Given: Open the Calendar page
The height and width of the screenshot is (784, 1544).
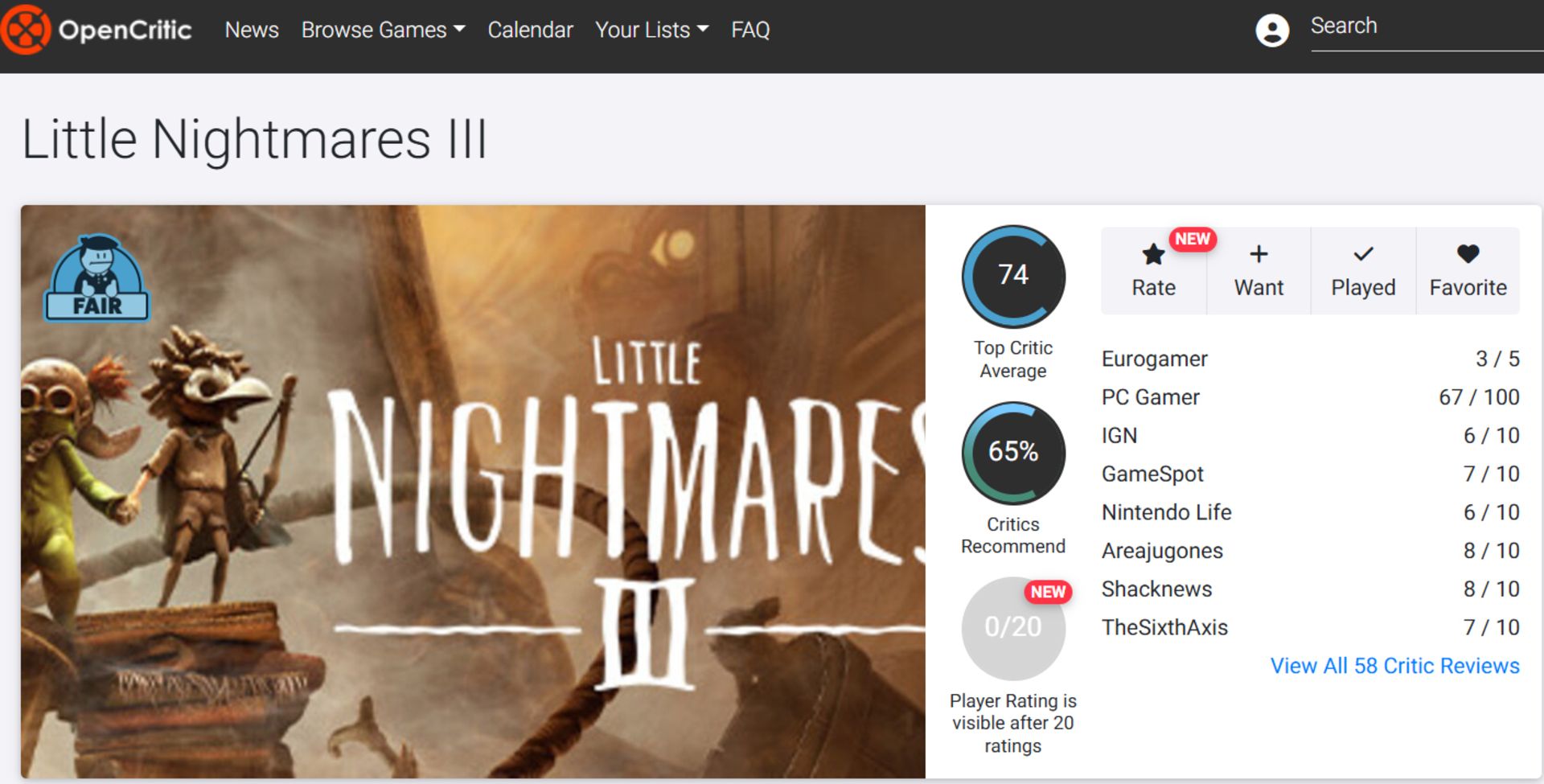Looking at the screenshot, I should click(530, 30).
